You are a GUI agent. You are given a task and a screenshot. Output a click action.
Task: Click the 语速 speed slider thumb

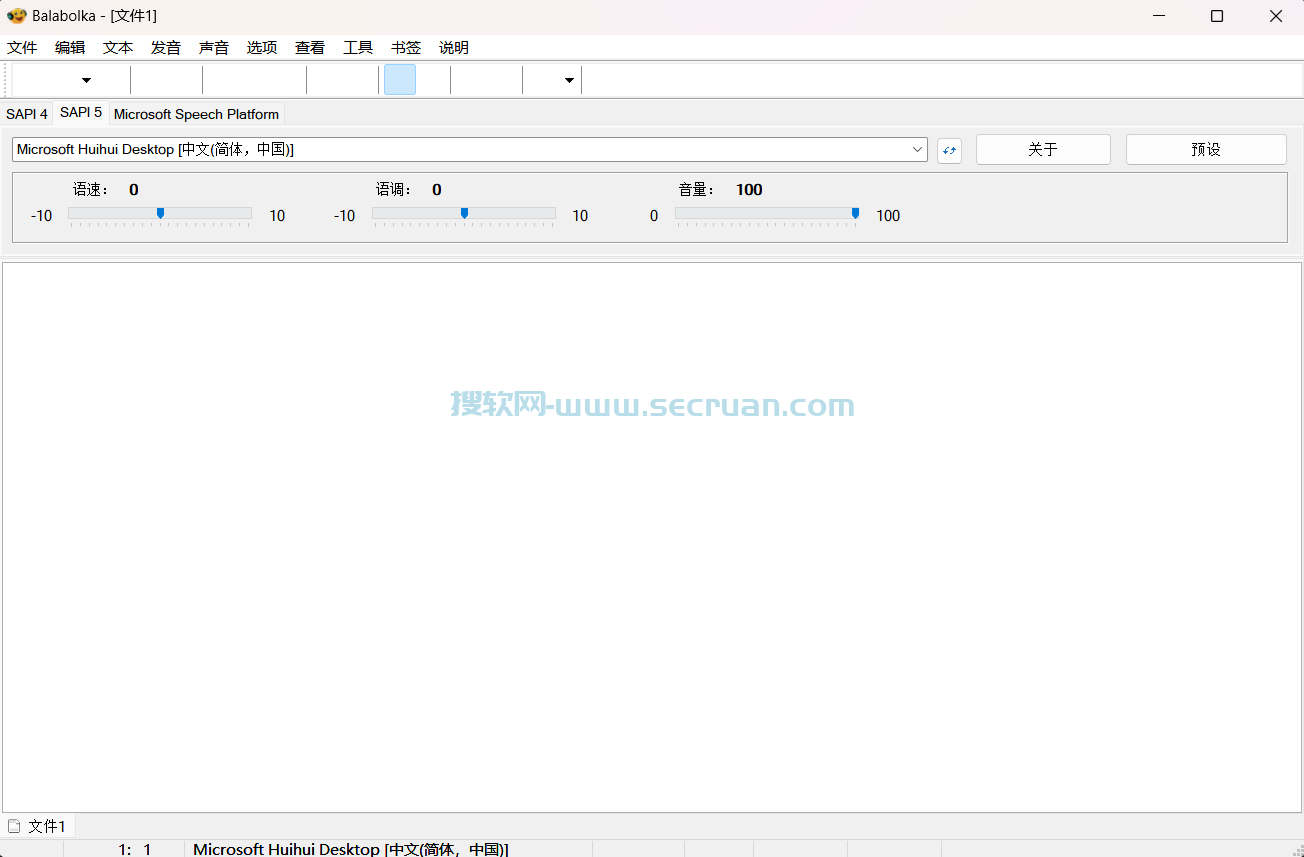160,213
